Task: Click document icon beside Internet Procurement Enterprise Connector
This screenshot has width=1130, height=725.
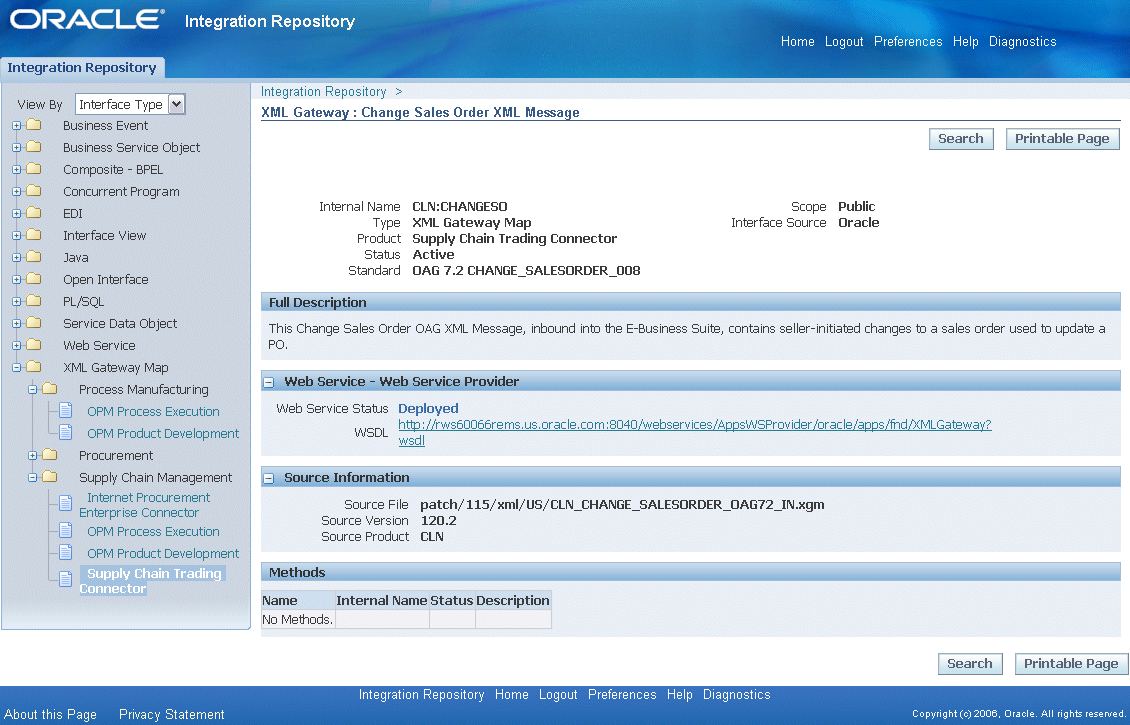Action: point(66,503)
